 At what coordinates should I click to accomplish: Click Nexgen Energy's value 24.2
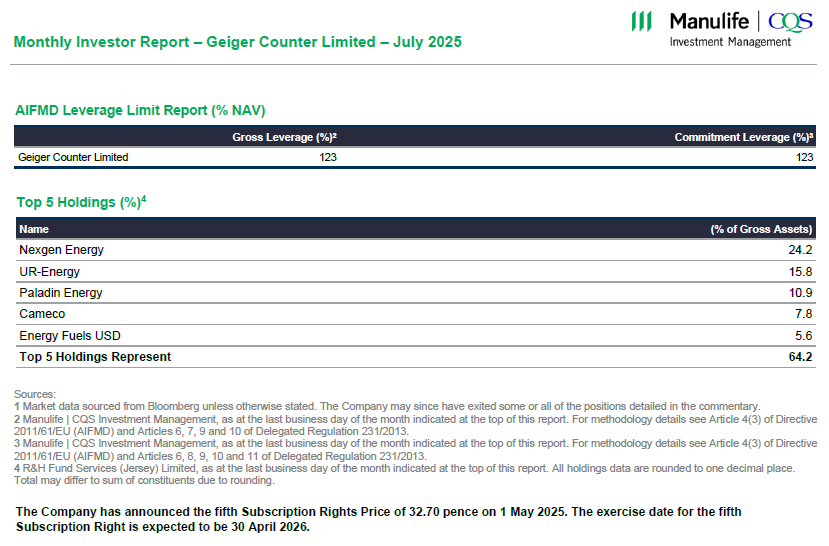tap(800, 249)
